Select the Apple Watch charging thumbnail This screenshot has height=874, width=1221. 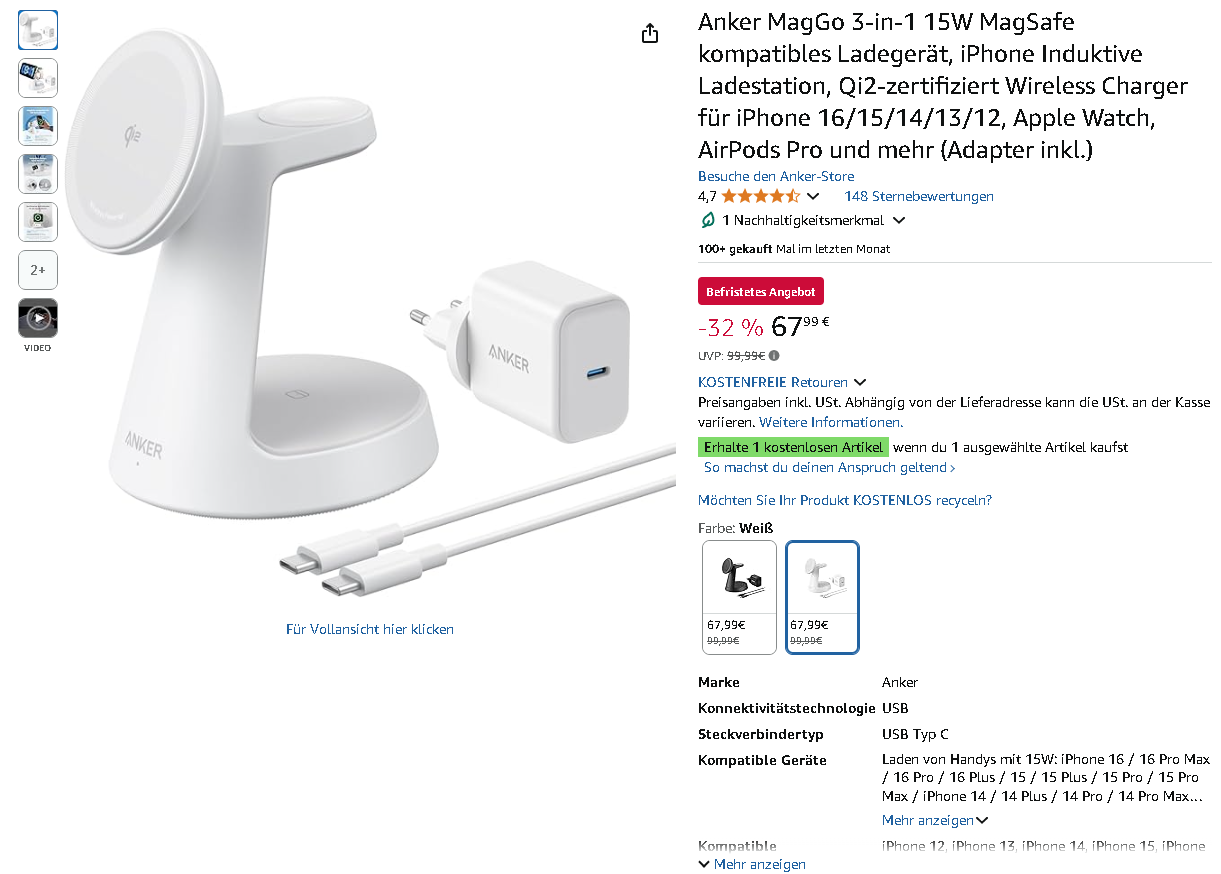pyautogui.click(x=38, y=222)
